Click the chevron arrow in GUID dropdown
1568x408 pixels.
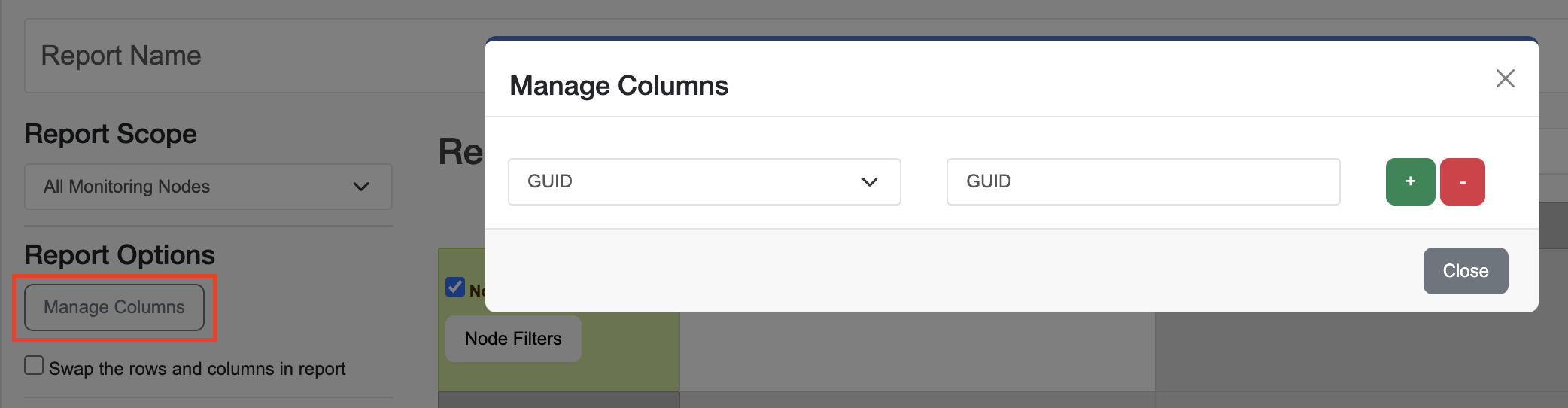pos(869,182)
